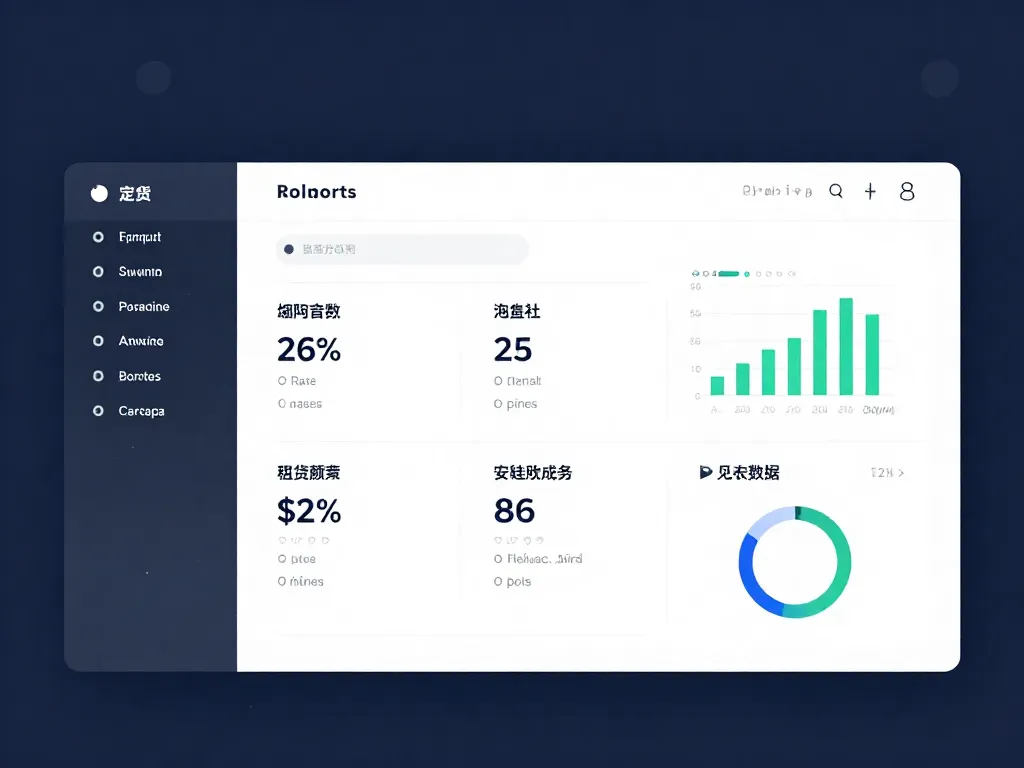Select the pines radio option under 25
The height and width of the screenshot is (768, 1024).
pyautogui.click(x=498, y=404)
